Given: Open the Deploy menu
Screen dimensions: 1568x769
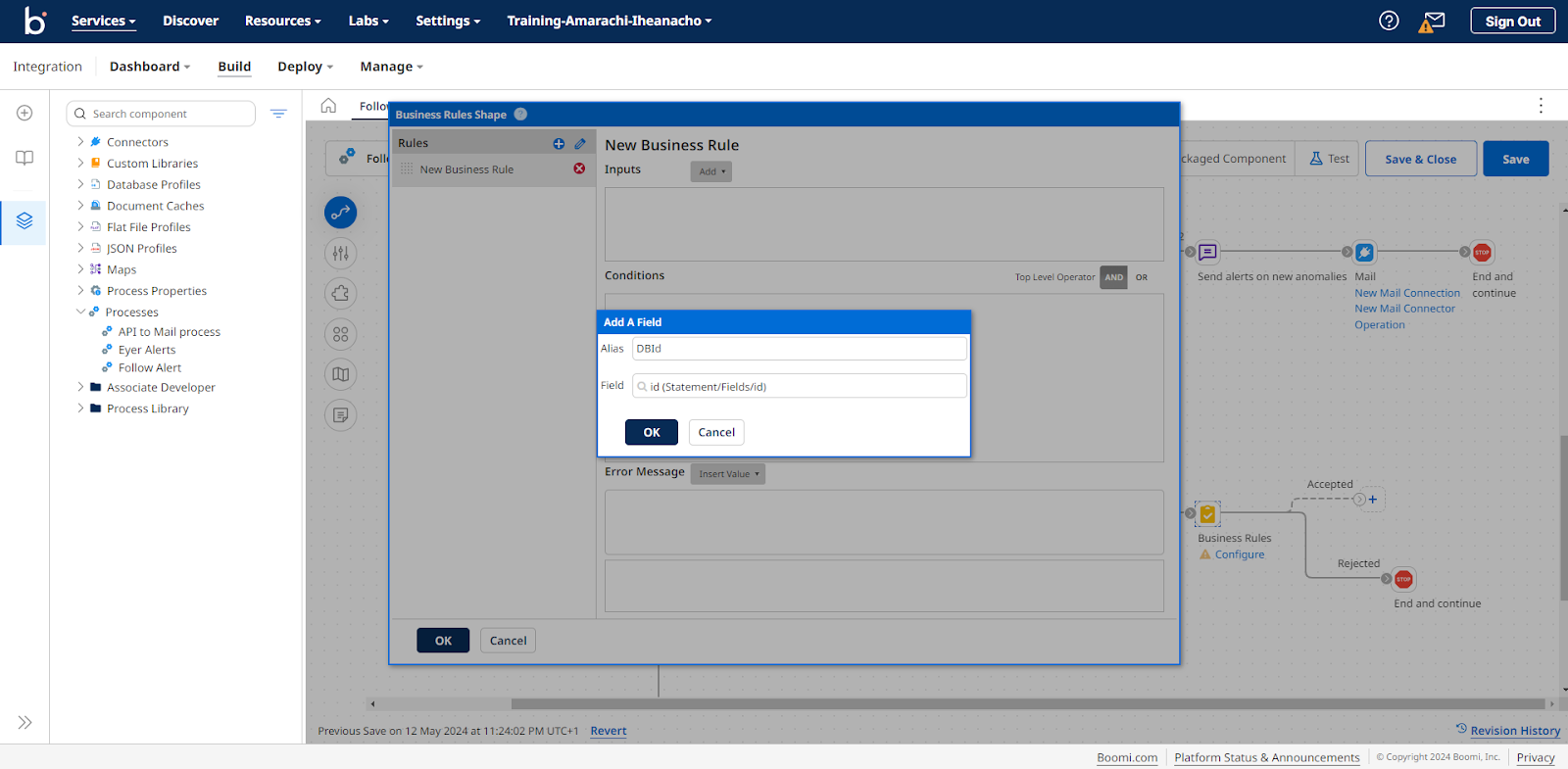Looking at the screenshot, I should (x=305, y=67).
